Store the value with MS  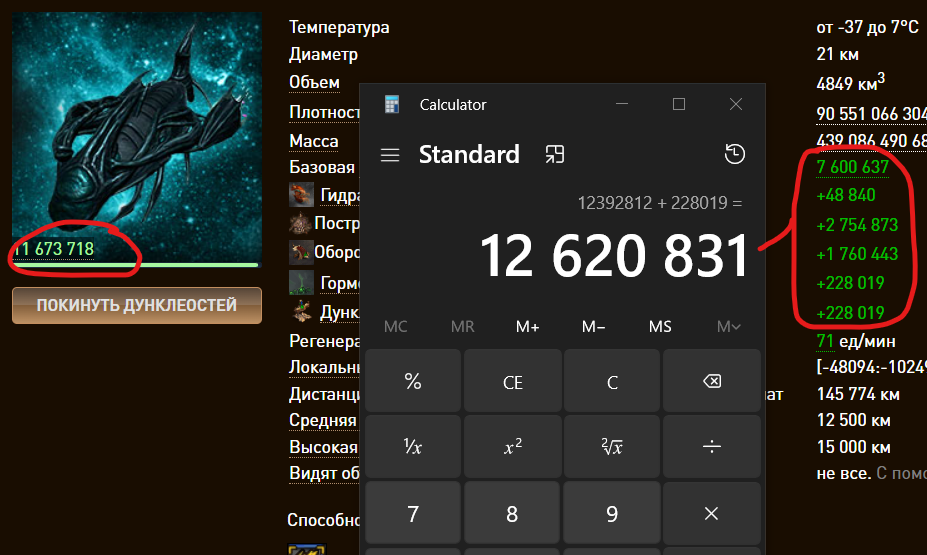(660, 327)
